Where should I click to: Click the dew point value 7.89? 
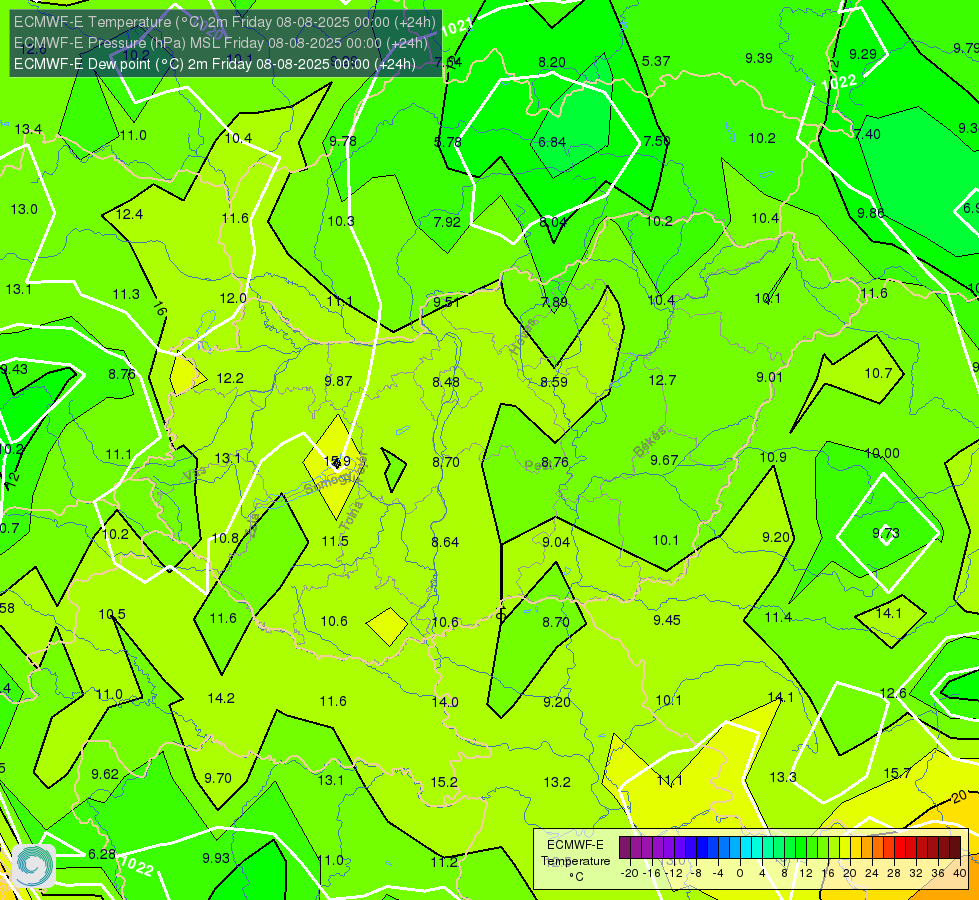[554, 302]
